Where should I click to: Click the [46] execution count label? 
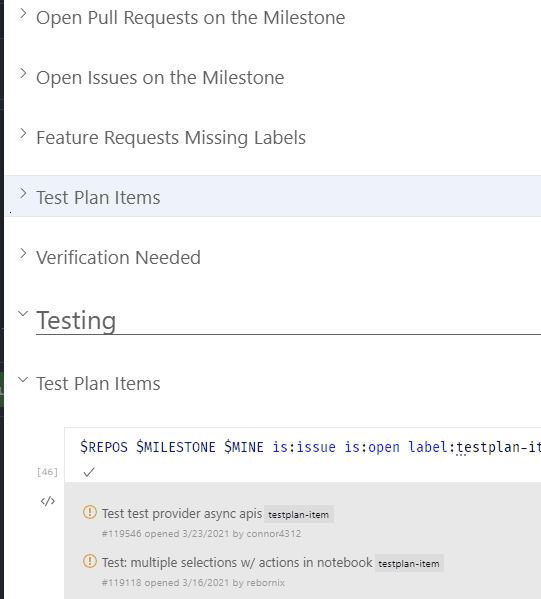47,472
